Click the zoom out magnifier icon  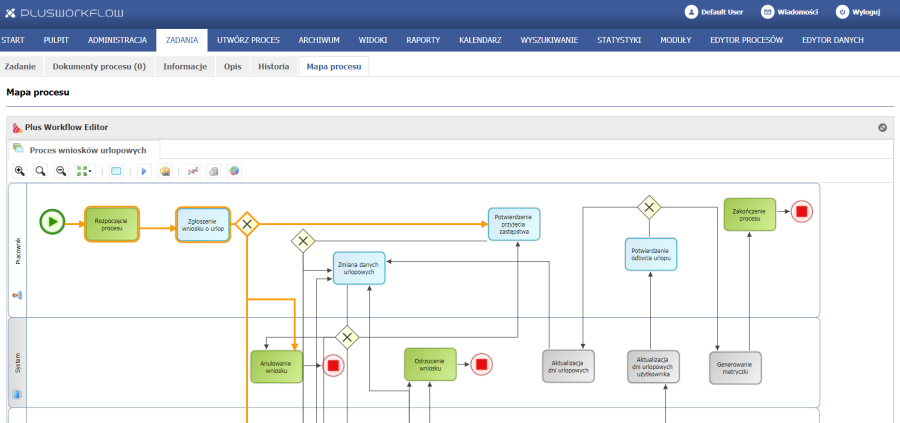(x=61, y=171)
